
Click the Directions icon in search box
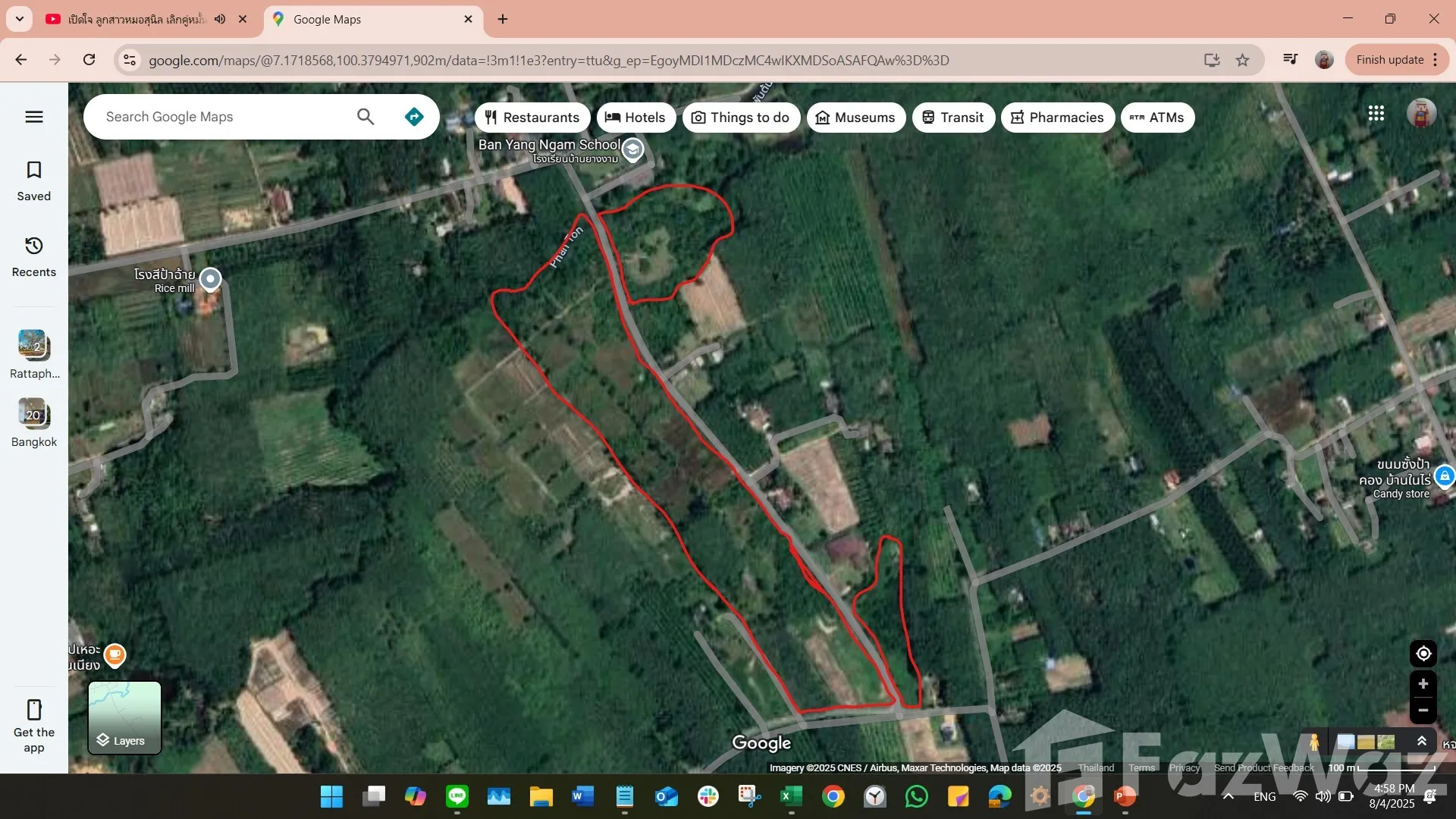[x=414, y=117]
